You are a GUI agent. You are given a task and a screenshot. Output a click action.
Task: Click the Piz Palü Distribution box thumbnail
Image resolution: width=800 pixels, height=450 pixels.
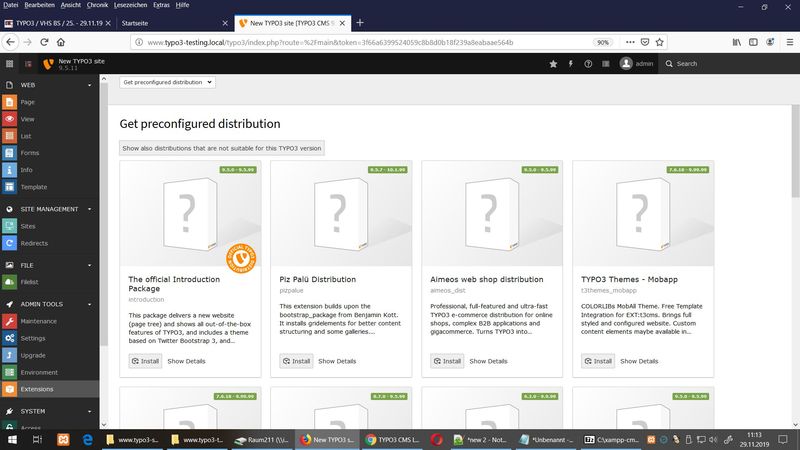pos(341,214)
